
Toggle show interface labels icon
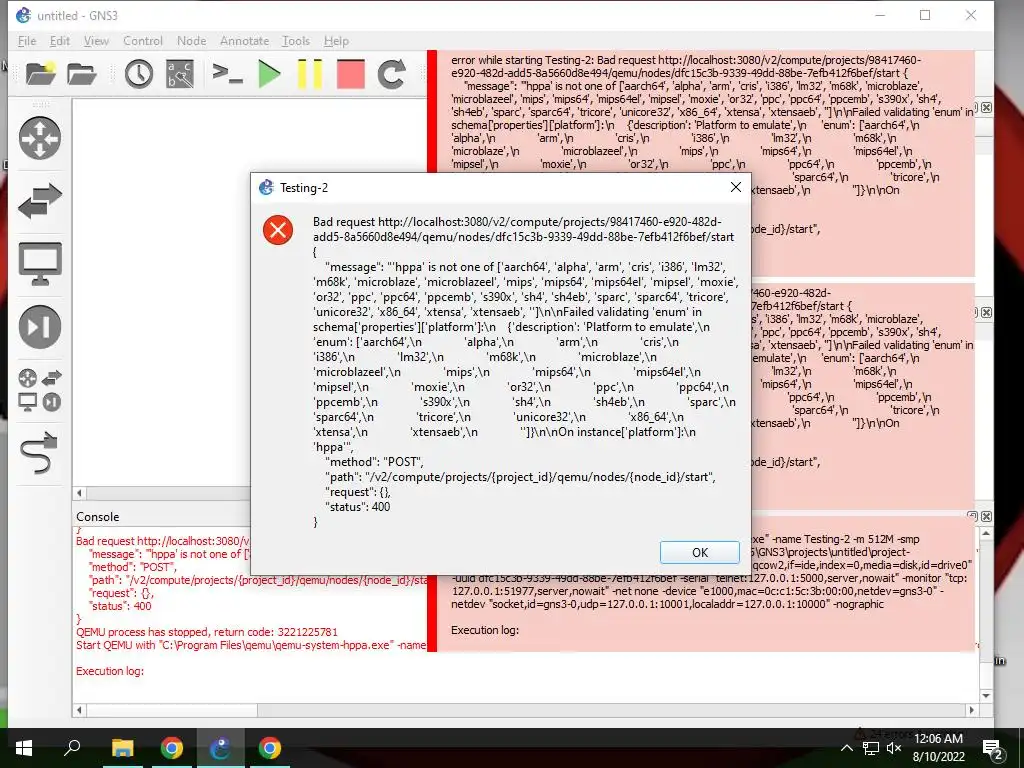coord(180,74)
